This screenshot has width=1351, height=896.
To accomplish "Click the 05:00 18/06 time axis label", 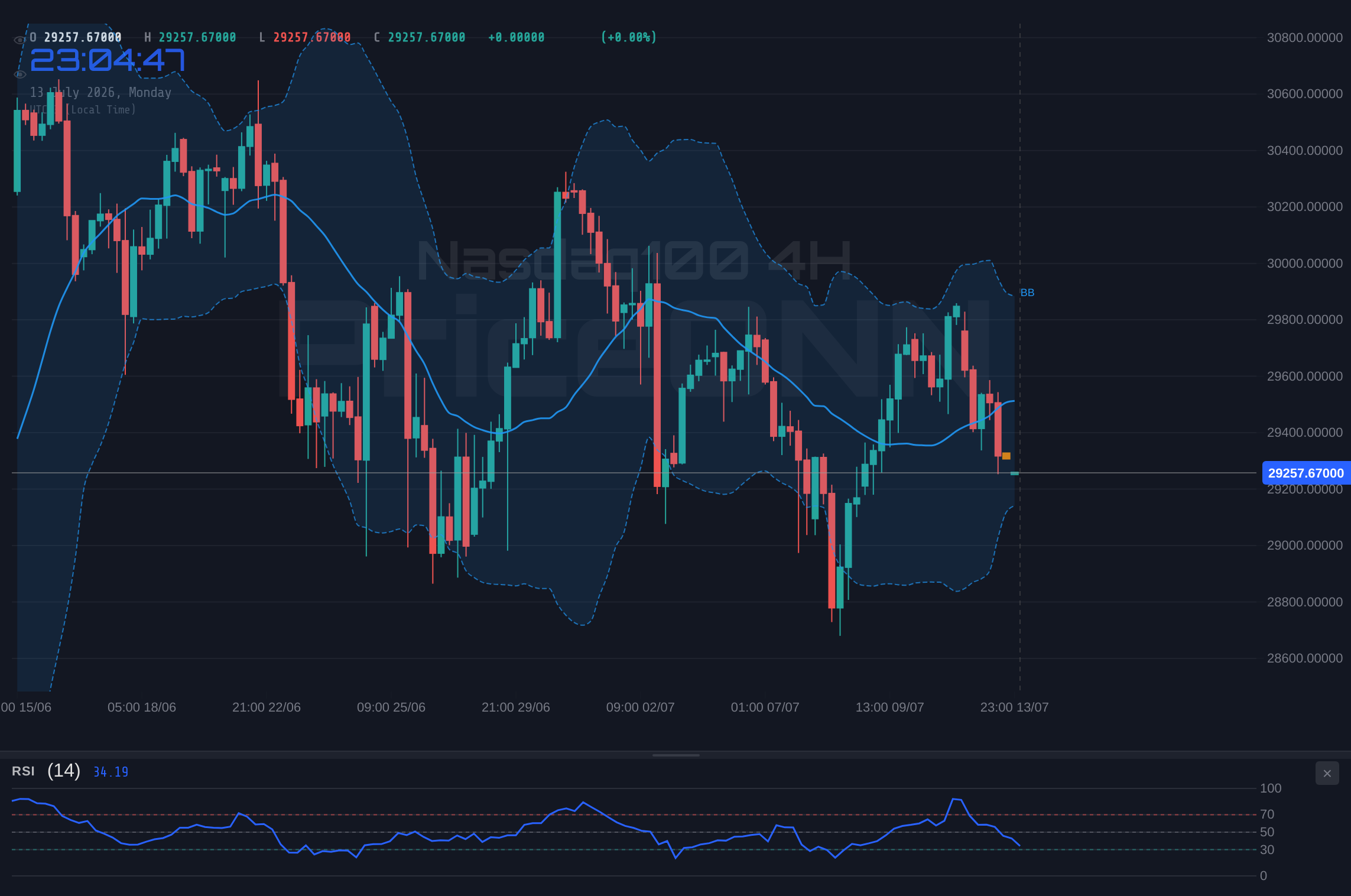I will 142,707.
